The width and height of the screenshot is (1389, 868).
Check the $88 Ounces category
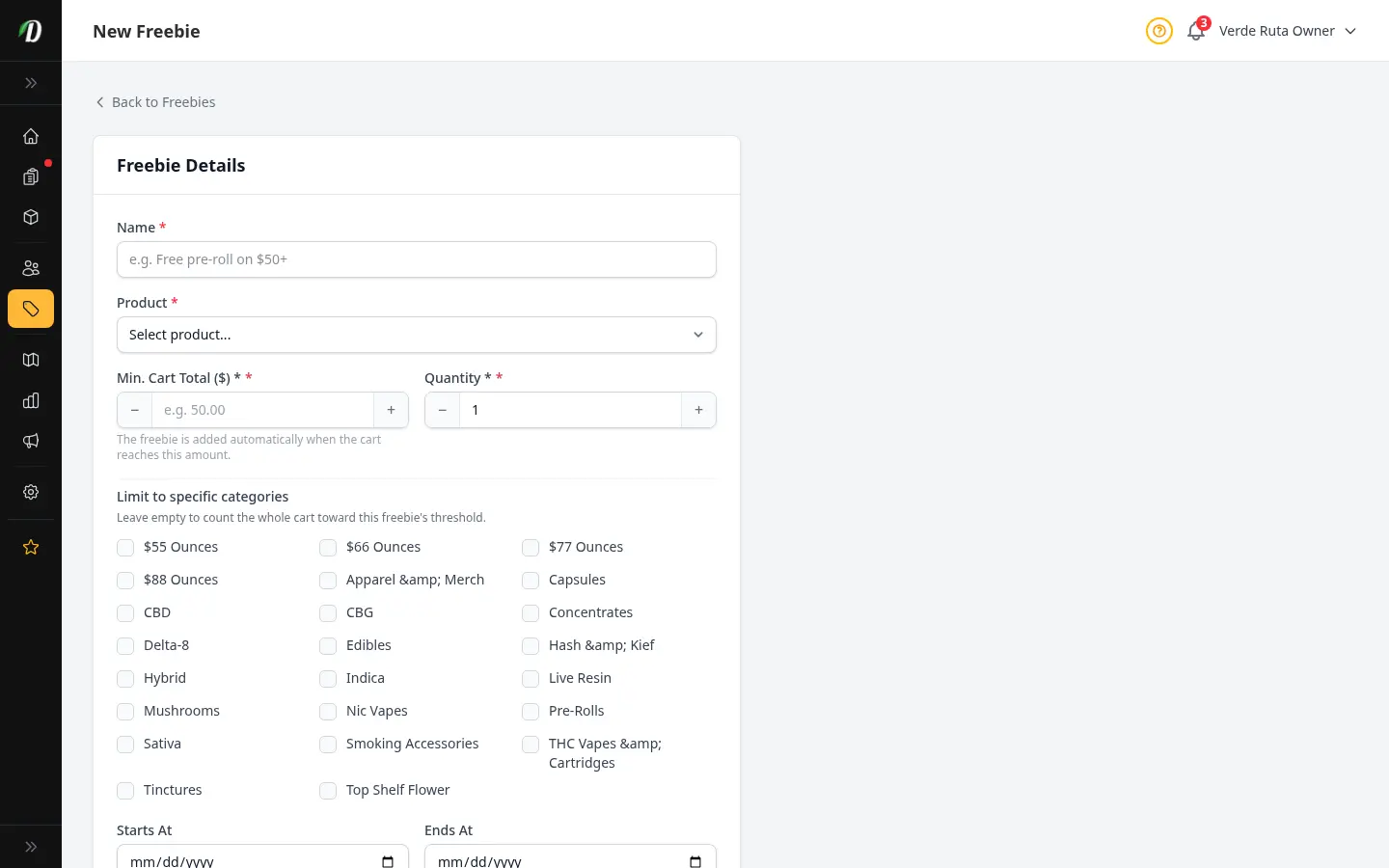click(x=125, y=581)
